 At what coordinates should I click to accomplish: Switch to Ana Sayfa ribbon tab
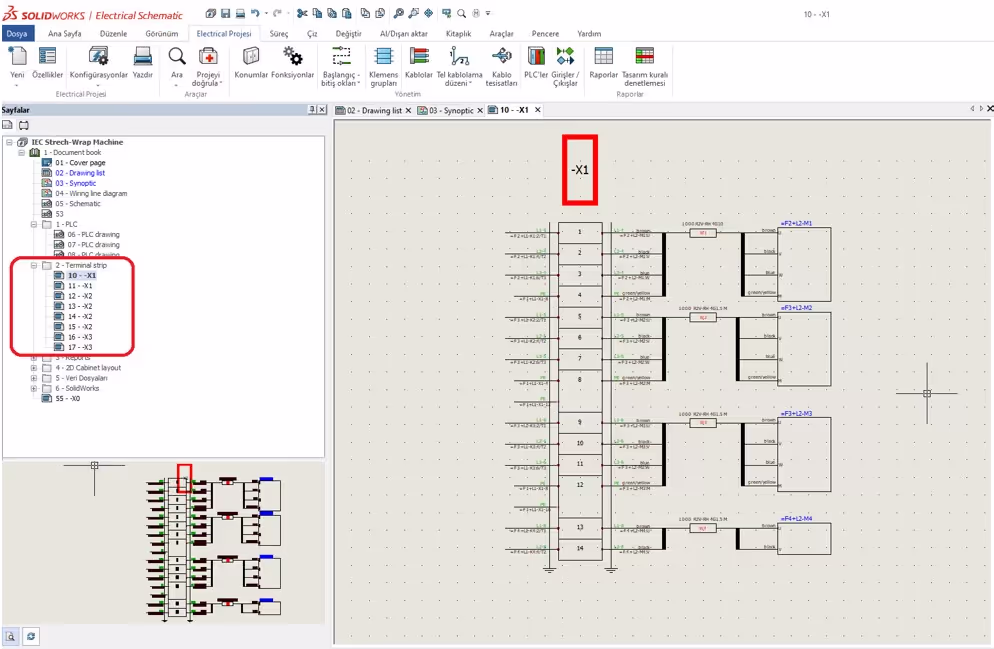pos(65,34)
